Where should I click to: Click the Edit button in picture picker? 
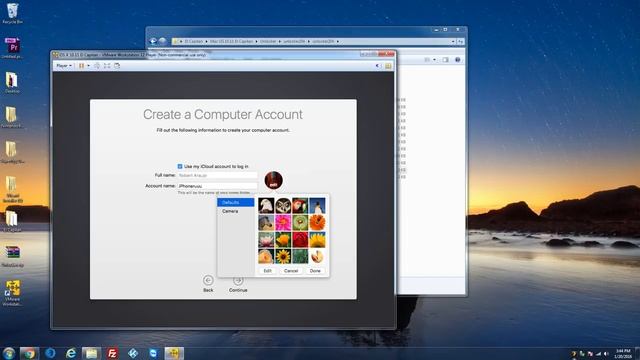(x=267, y=271)
